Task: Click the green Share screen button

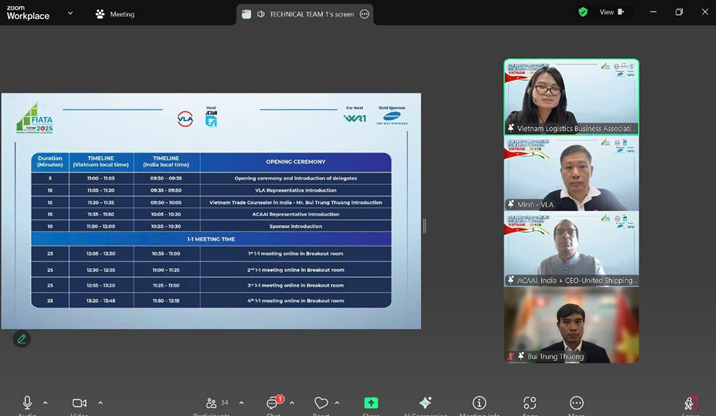Action: (371, 402)
